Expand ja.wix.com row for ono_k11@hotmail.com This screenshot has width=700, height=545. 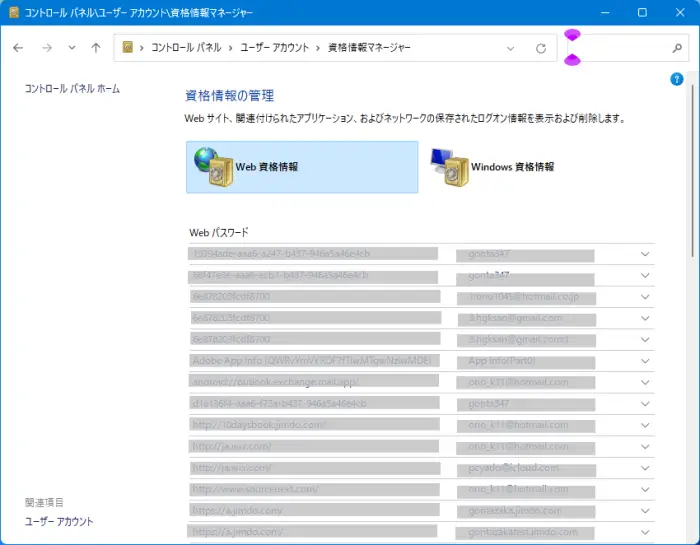(x=645, y=447)
